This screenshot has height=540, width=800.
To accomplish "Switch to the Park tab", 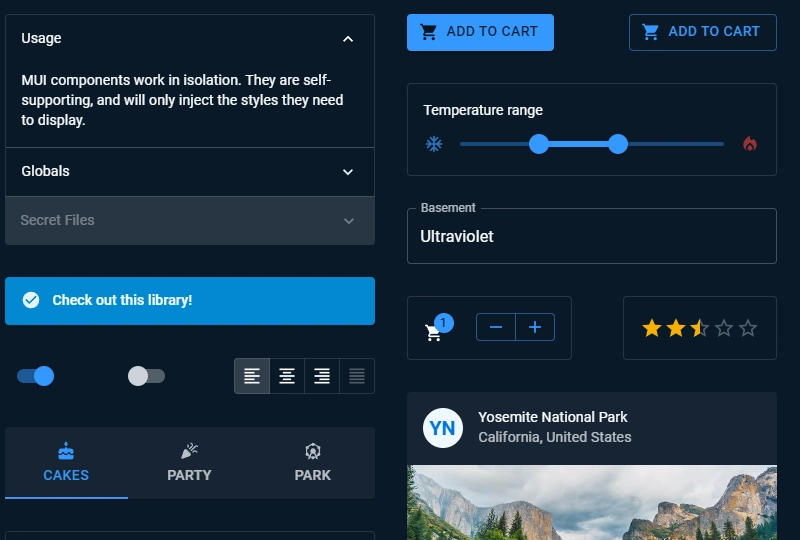I will pos(312,463).
